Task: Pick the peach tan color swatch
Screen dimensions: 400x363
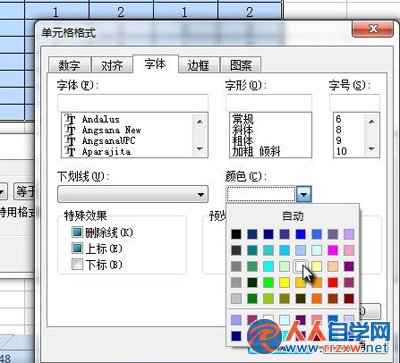Action: pos(333,266)
